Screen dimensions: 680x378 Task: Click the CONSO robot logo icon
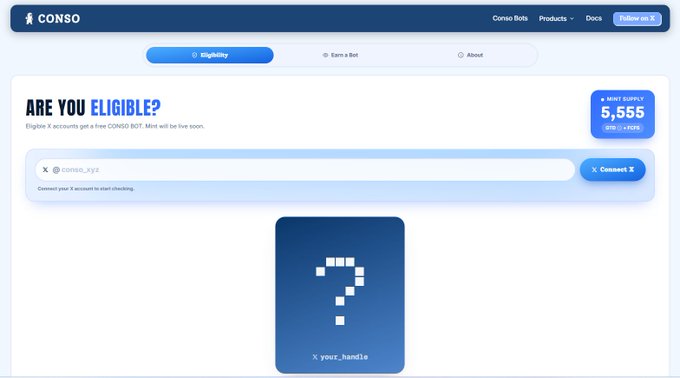point(29,18)
